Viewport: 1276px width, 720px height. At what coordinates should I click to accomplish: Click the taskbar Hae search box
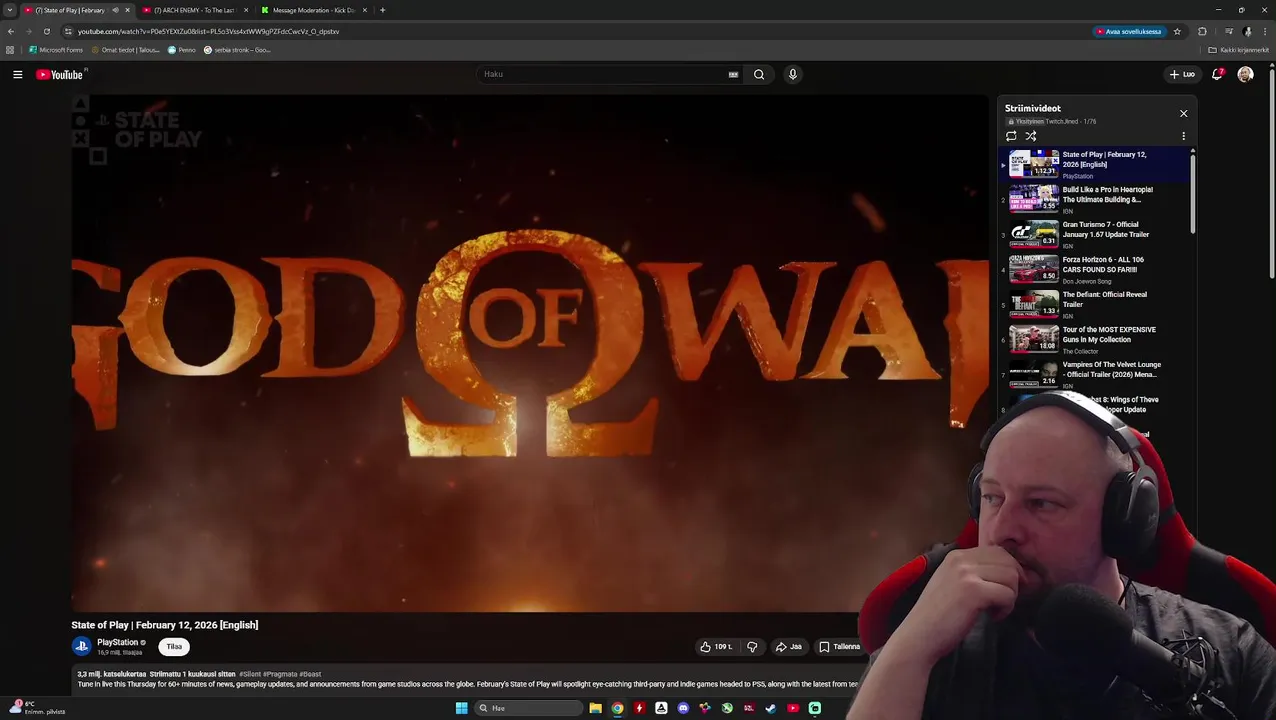pyautogui.click(x=528, y=708)
